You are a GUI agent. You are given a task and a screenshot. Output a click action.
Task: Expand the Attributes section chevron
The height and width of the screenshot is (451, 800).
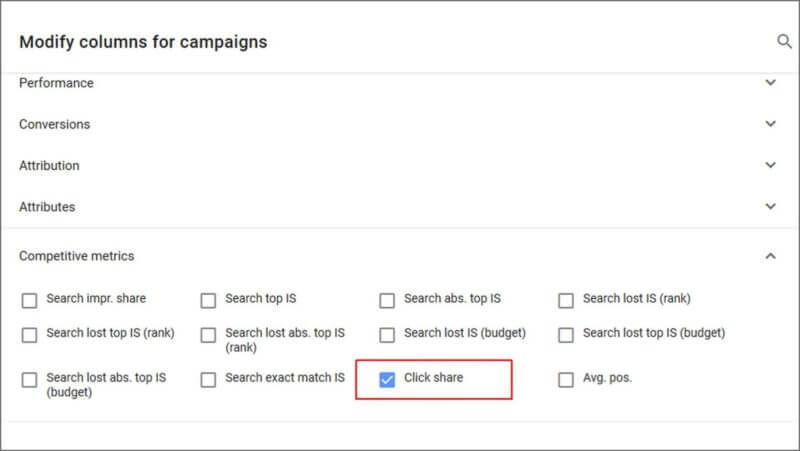[x=770, y=207]
